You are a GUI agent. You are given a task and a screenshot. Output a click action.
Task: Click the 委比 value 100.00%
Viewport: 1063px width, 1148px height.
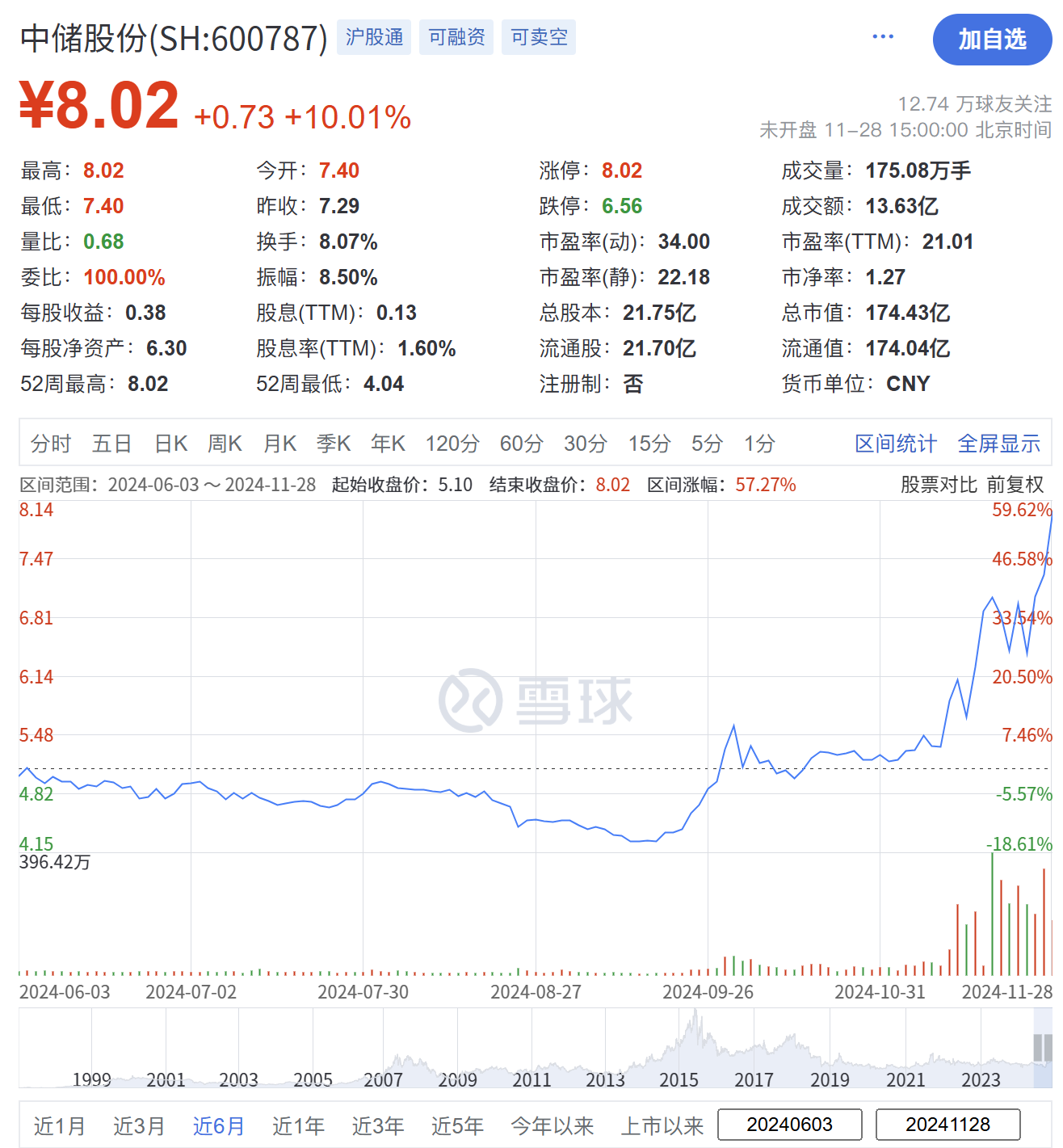(124, 277)
